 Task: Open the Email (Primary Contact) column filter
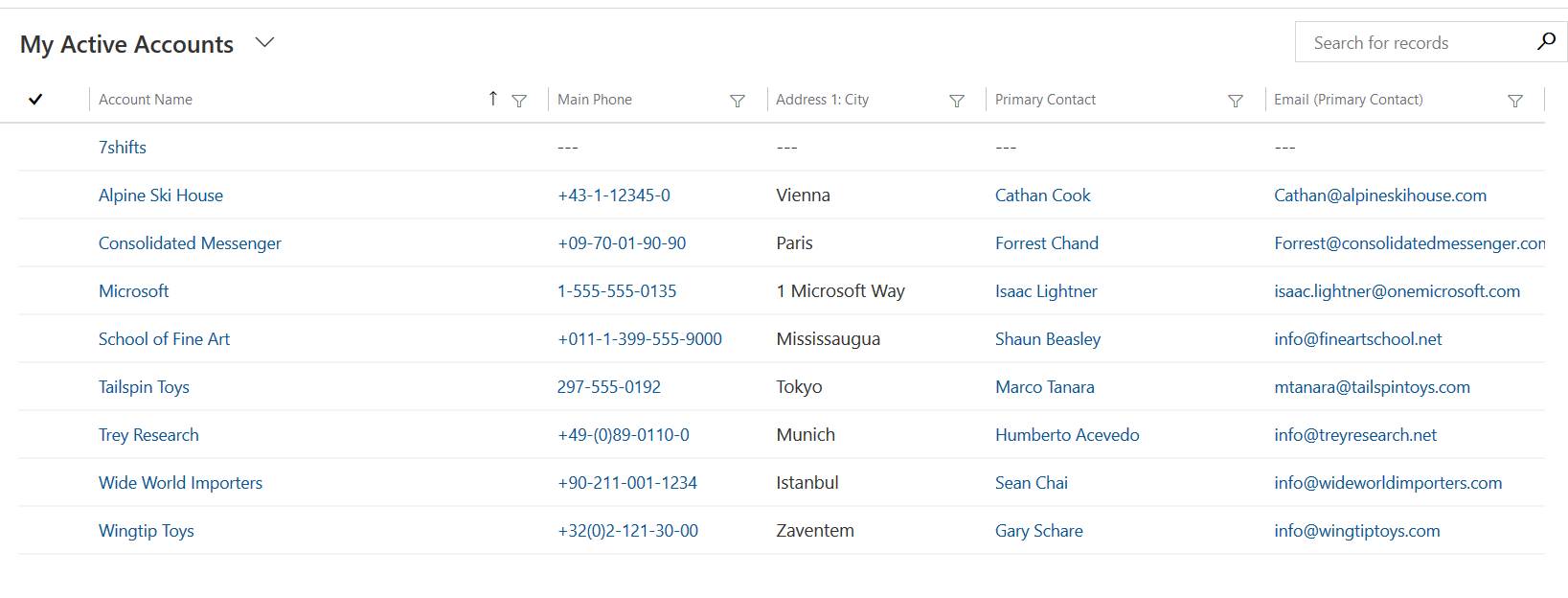[1515, 101]
